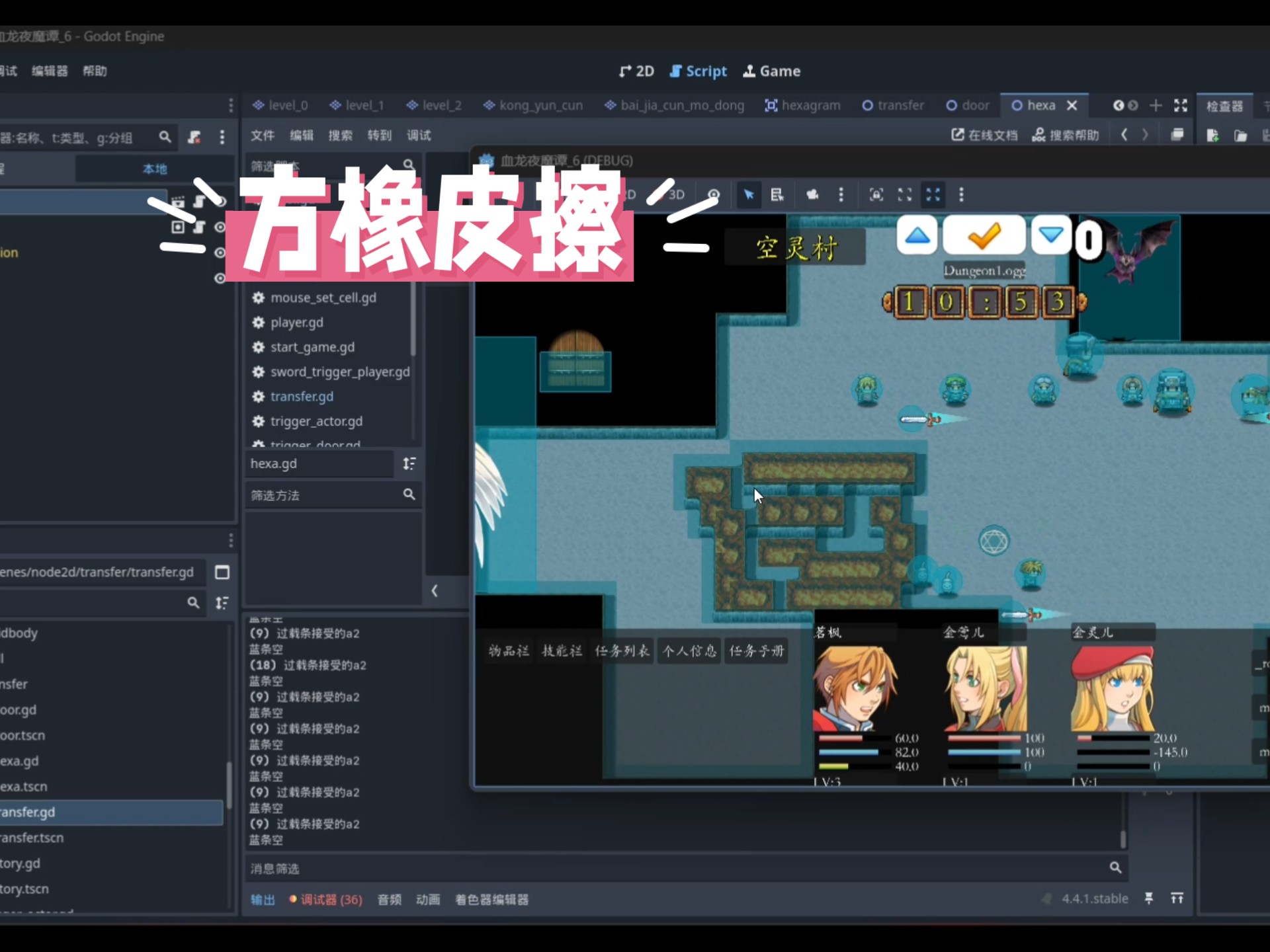Open the 编辑器 main menu
This screenshot has width=1270, height=952.
50,71
